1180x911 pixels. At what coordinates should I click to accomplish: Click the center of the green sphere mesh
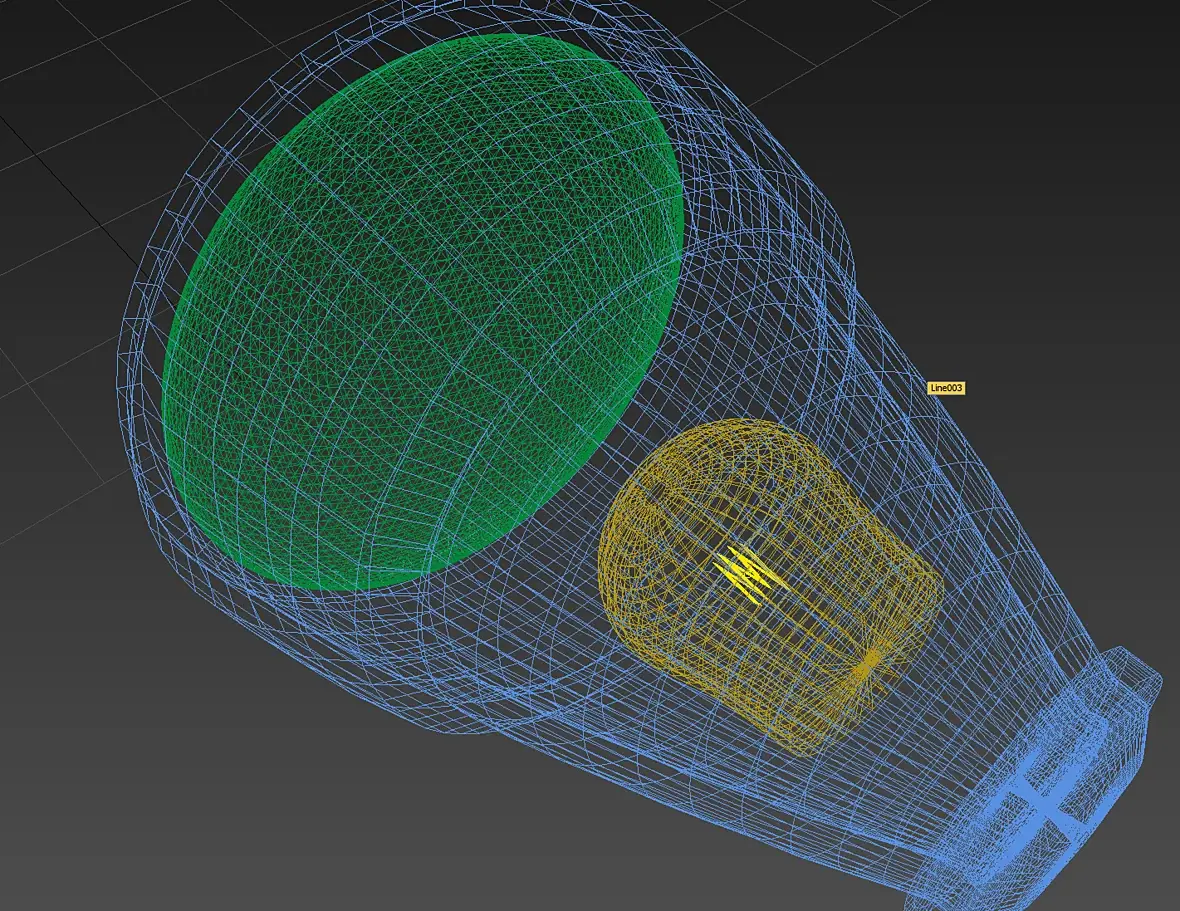(x=422, y=311)
